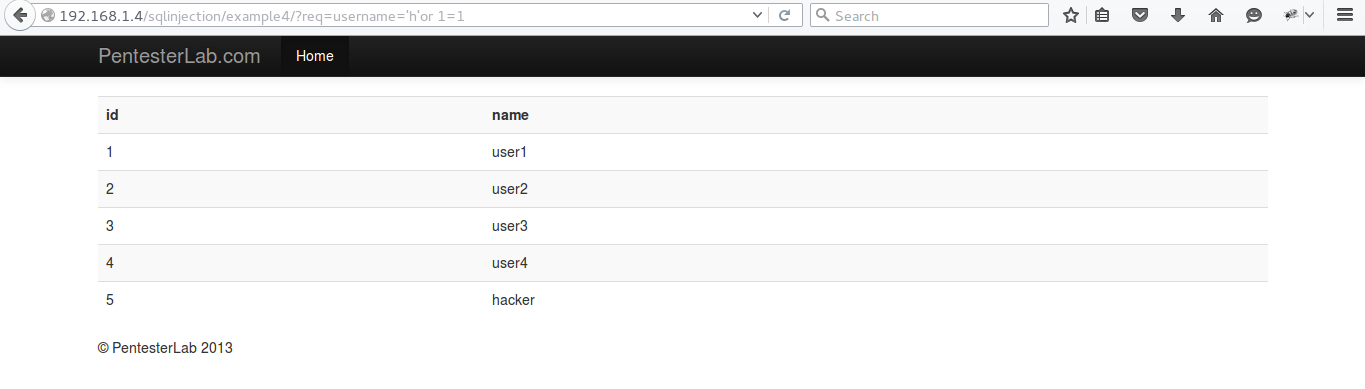Viewport: 1365px width, 389px height.
Task: Open the URL history dropdown arrow
Action: click(x=757, y=15)
